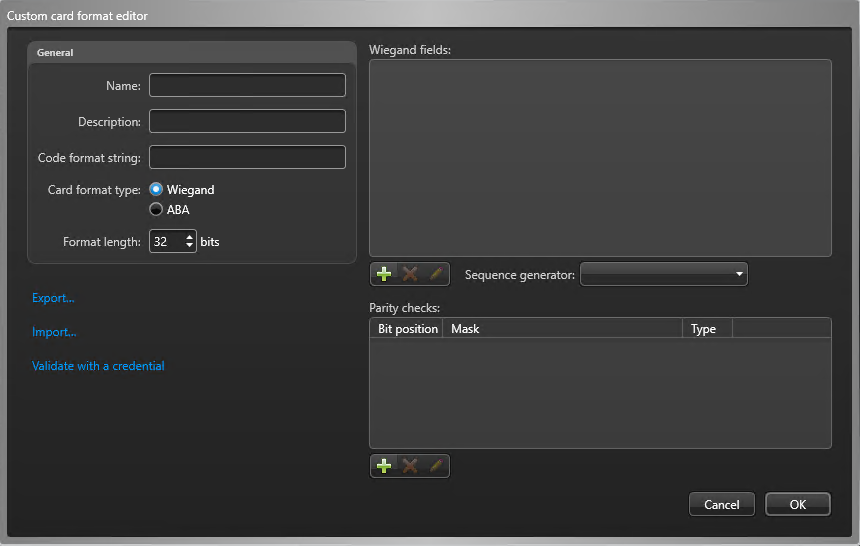Click edit pencil icon under Parity checks
The width and height of the screenshot is (860, 546).
[x=435, y=466]
